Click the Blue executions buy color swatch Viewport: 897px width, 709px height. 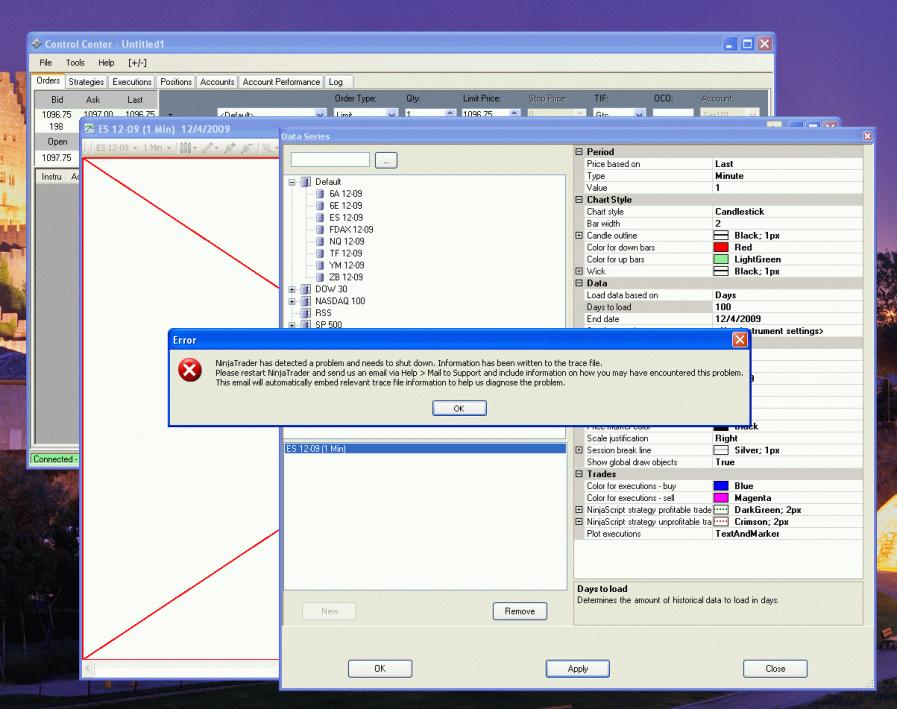pyautogui.click(x=721, y=486)
